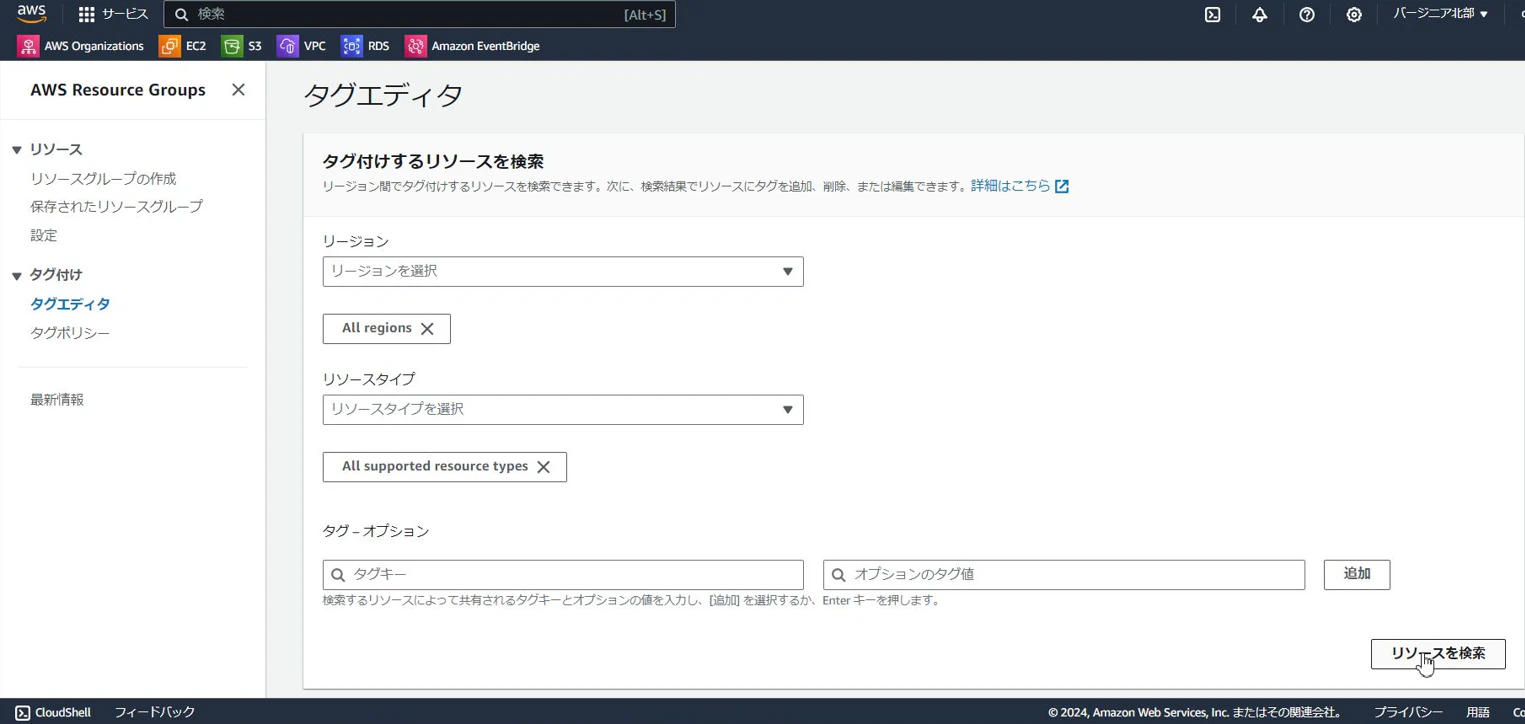Open the RDS shortcut
Viewport: 1525px width, 724px height.
pyautogui.click(x=365, y=46)
